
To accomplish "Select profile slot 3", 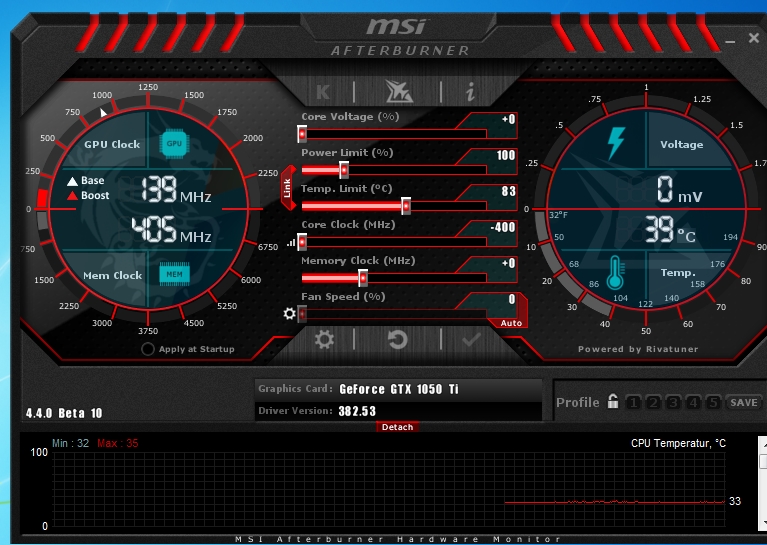I will click(x=673, y=402).
